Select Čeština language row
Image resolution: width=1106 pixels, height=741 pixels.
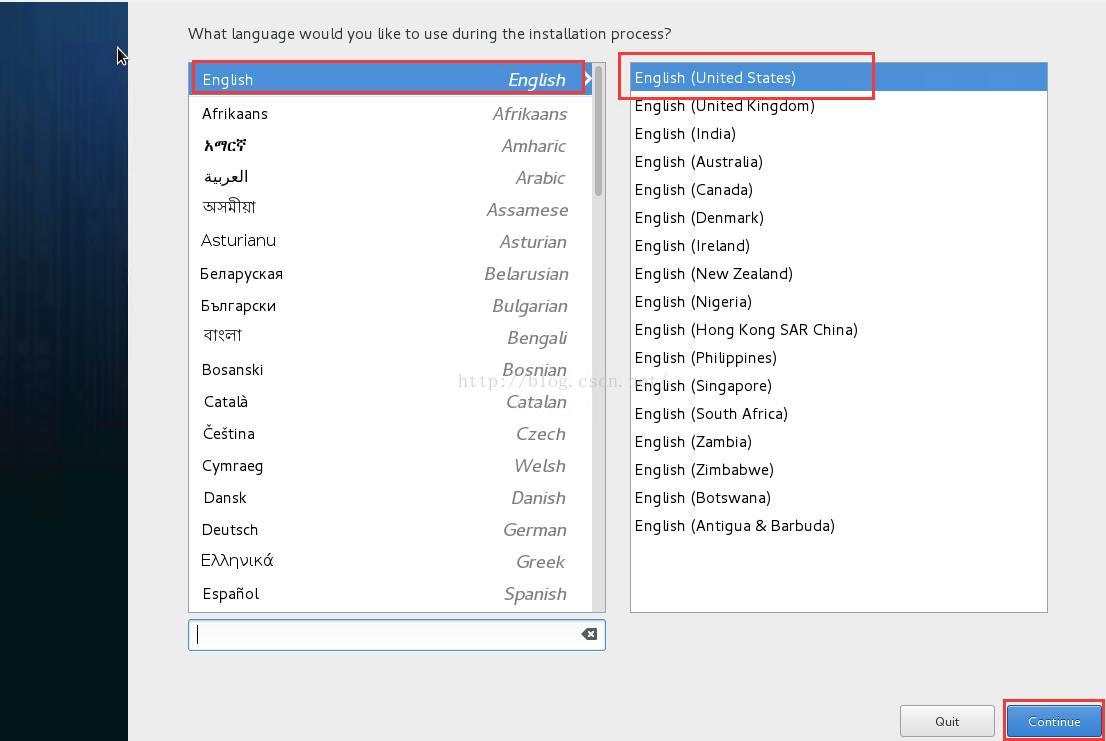pos(391,434)
